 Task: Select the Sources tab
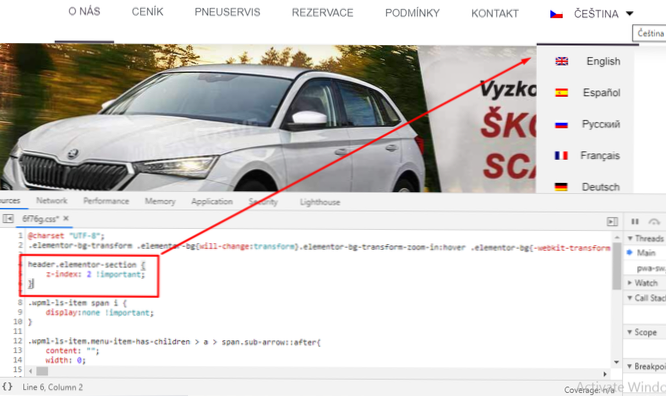10,201
